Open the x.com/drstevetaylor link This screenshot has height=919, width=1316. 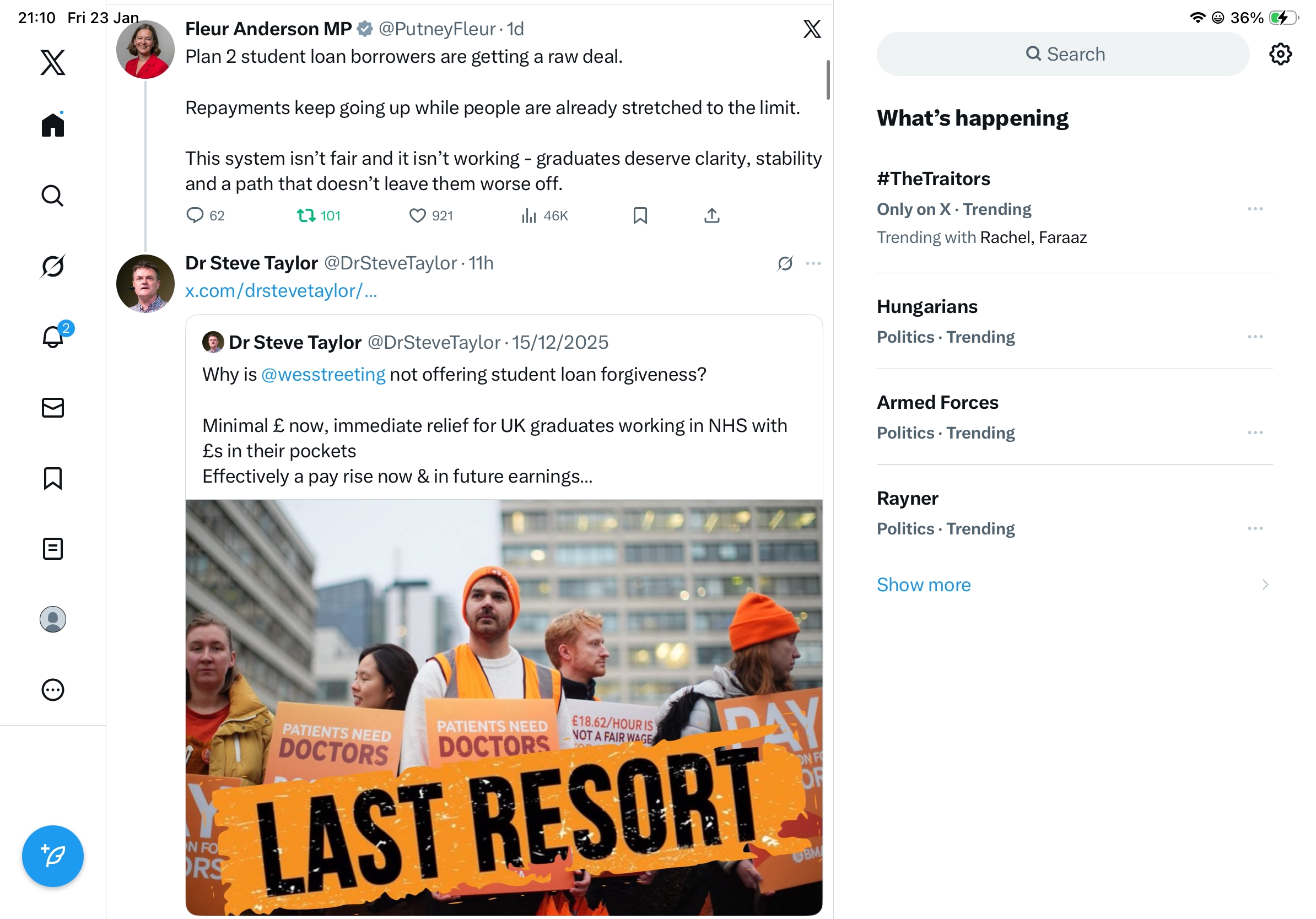(x=281, y=290)
